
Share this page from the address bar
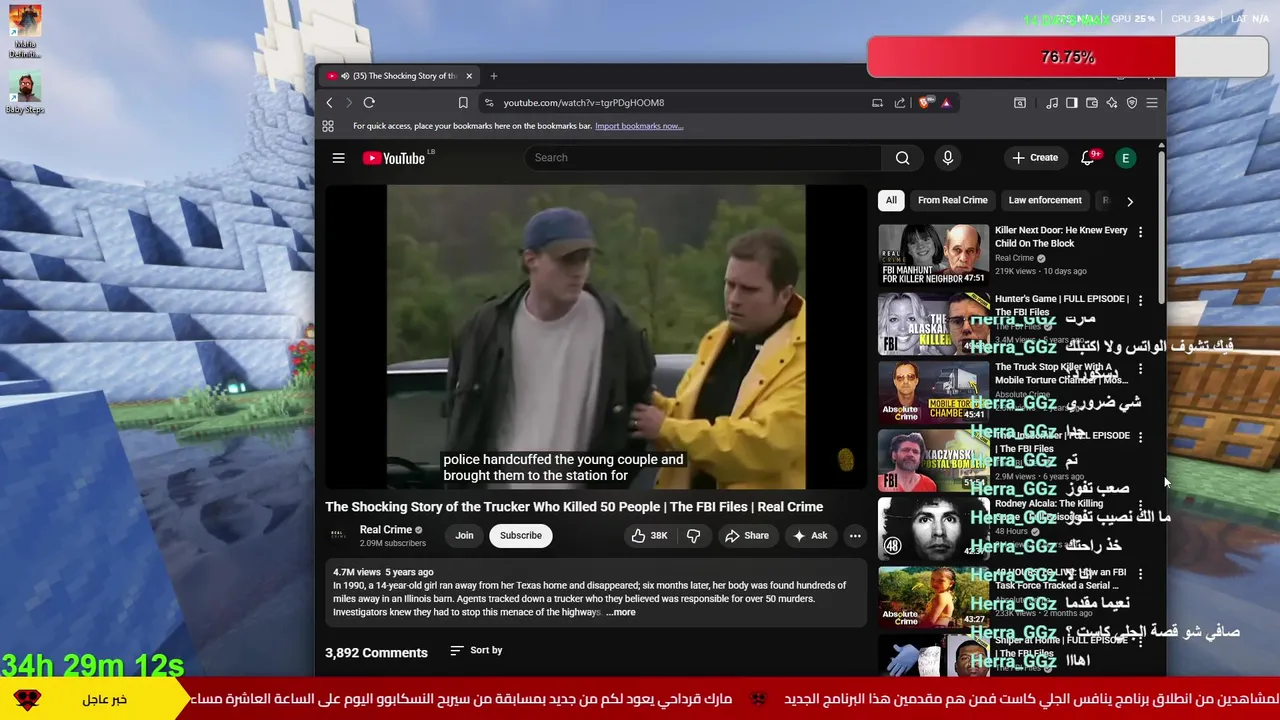(x=900, y=103)
